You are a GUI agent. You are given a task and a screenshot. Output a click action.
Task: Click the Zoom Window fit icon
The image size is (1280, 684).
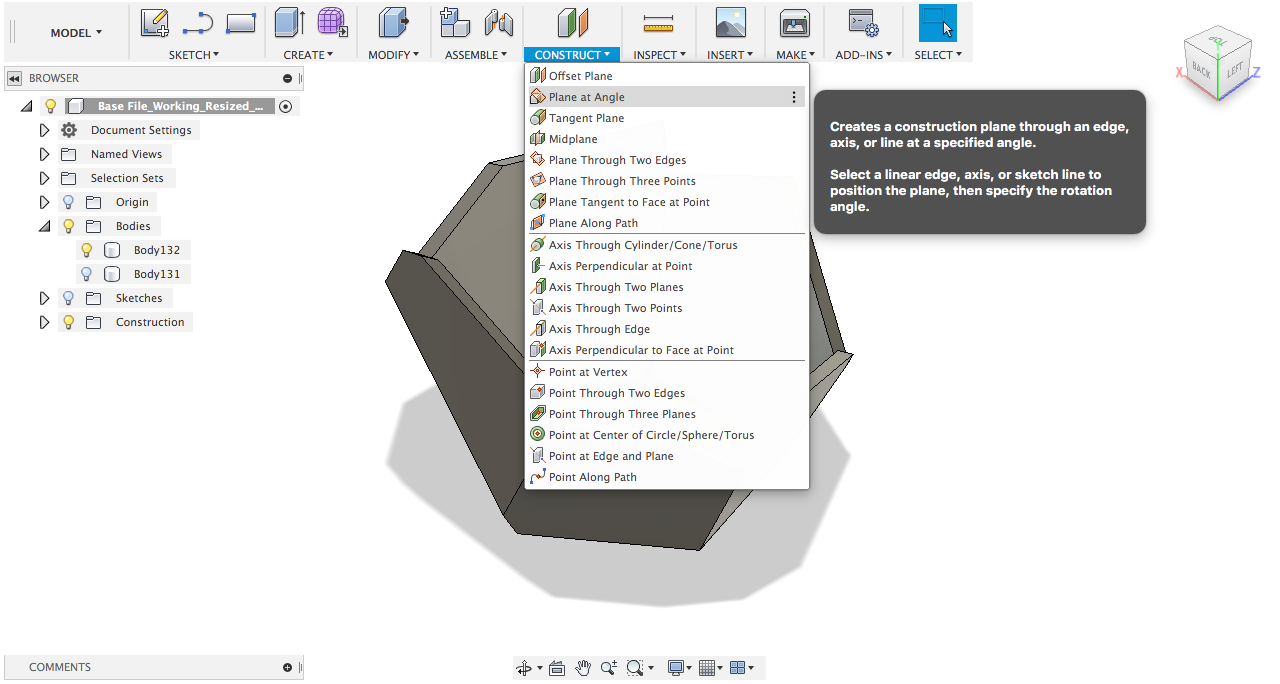click(x=635, y=668)
